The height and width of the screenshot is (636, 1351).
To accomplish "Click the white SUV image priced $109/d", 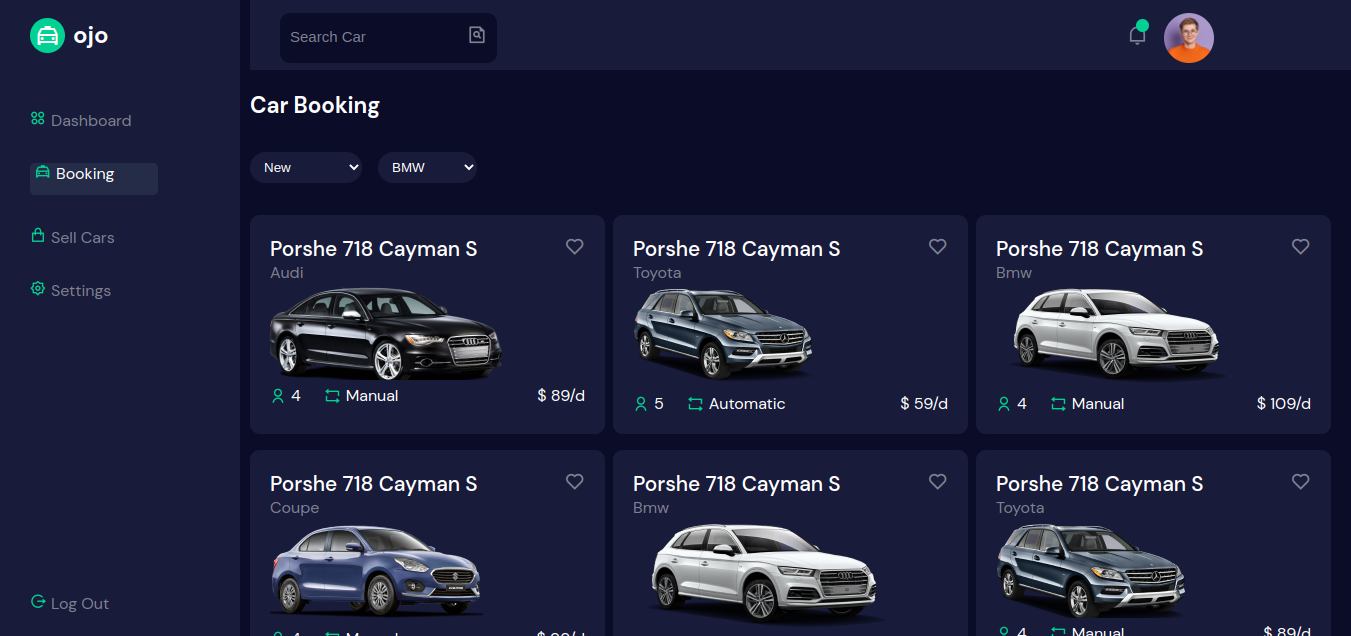I will pos(1116,334).
